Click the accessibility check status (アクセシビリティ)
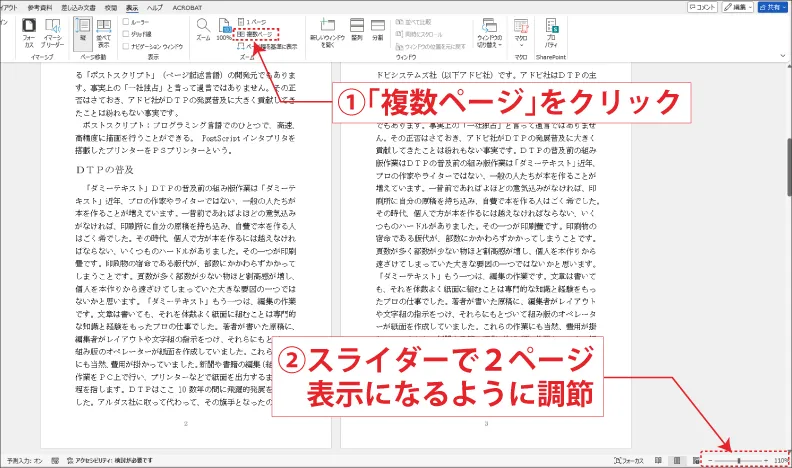 pos(110,460)
